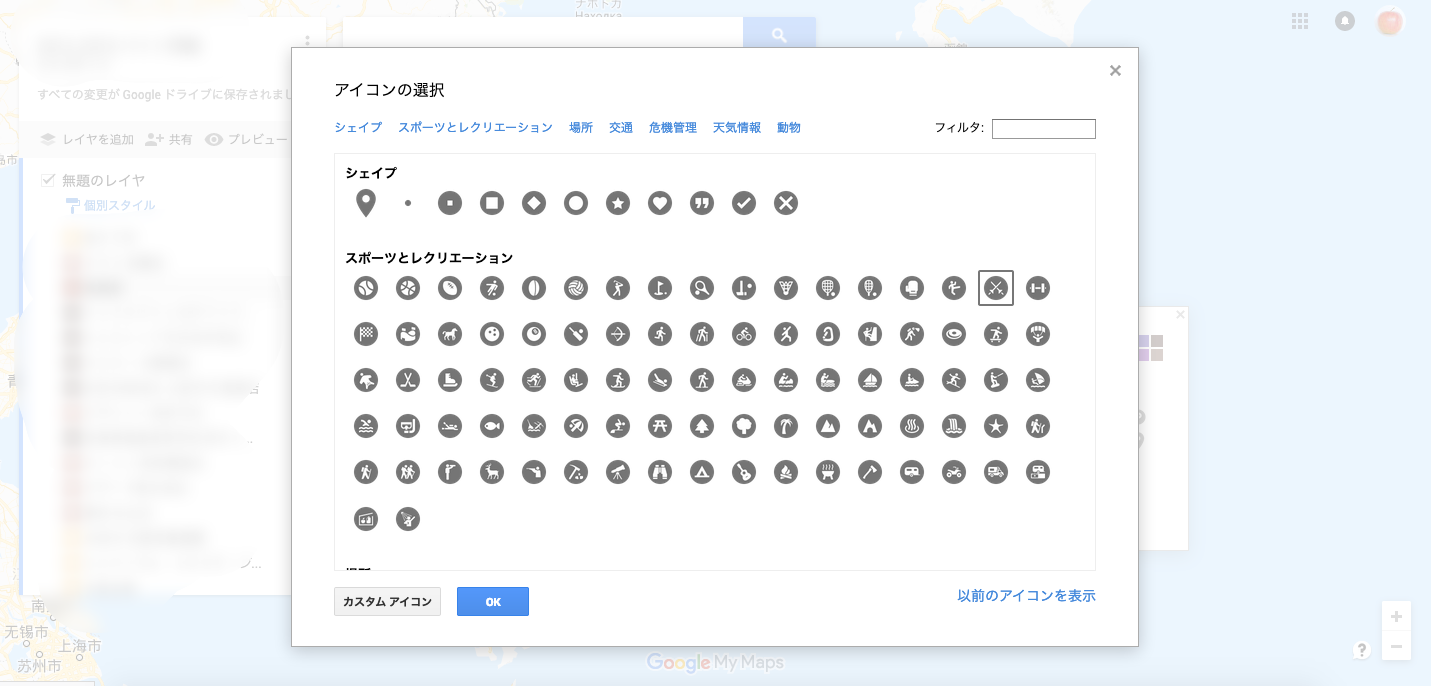Select the palm tree icon

(x=786, y=426)
